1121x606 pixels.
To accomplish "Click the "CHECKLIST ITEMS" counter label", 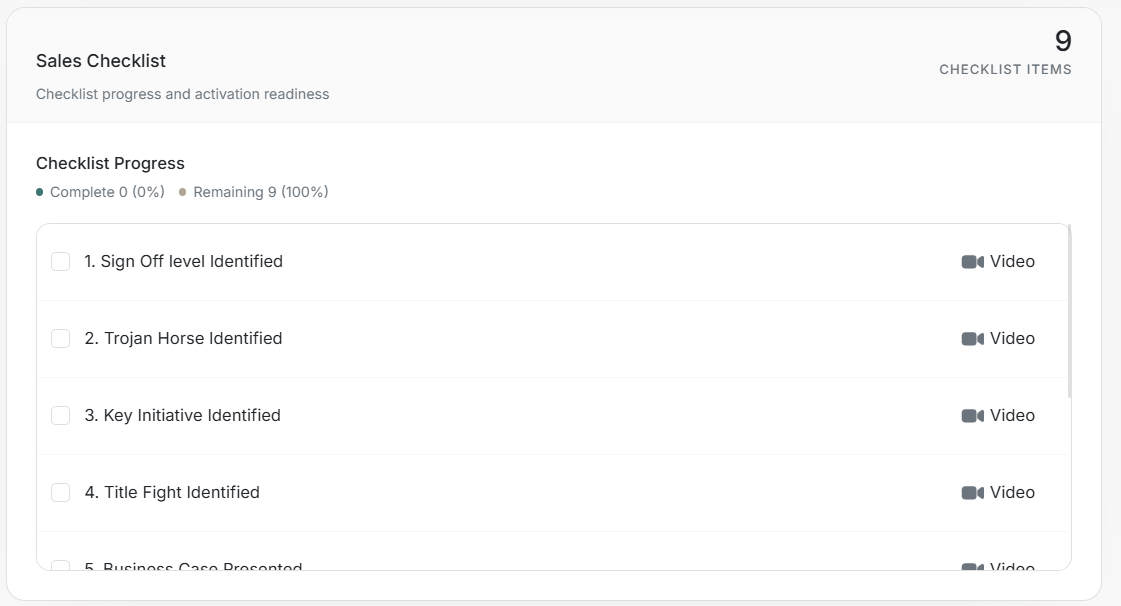I will (x=1005, y=69).
